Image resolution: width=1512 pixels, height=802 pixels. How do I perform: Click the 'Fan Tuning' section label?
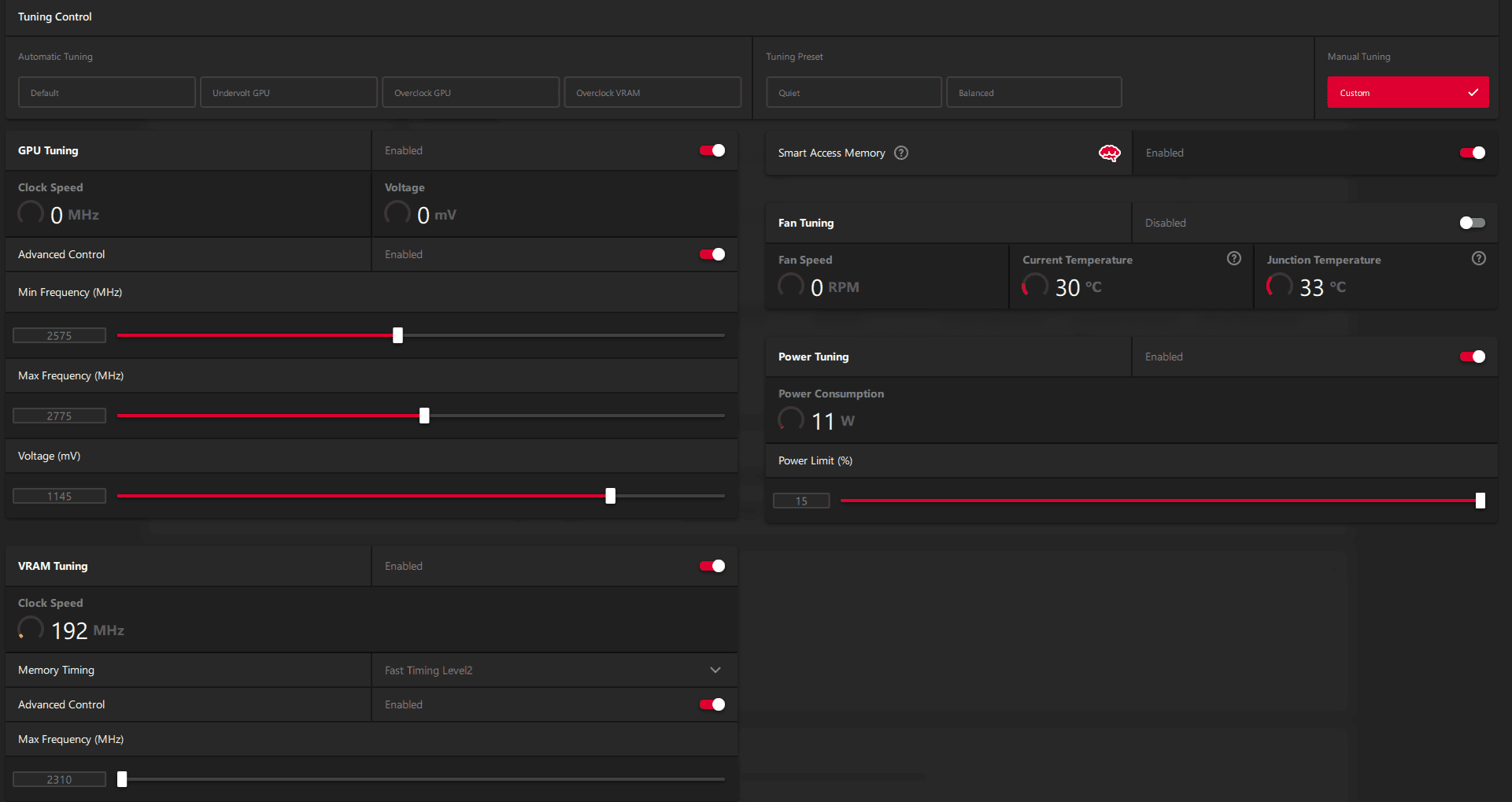pyautogui.click(x=806, y=223)
